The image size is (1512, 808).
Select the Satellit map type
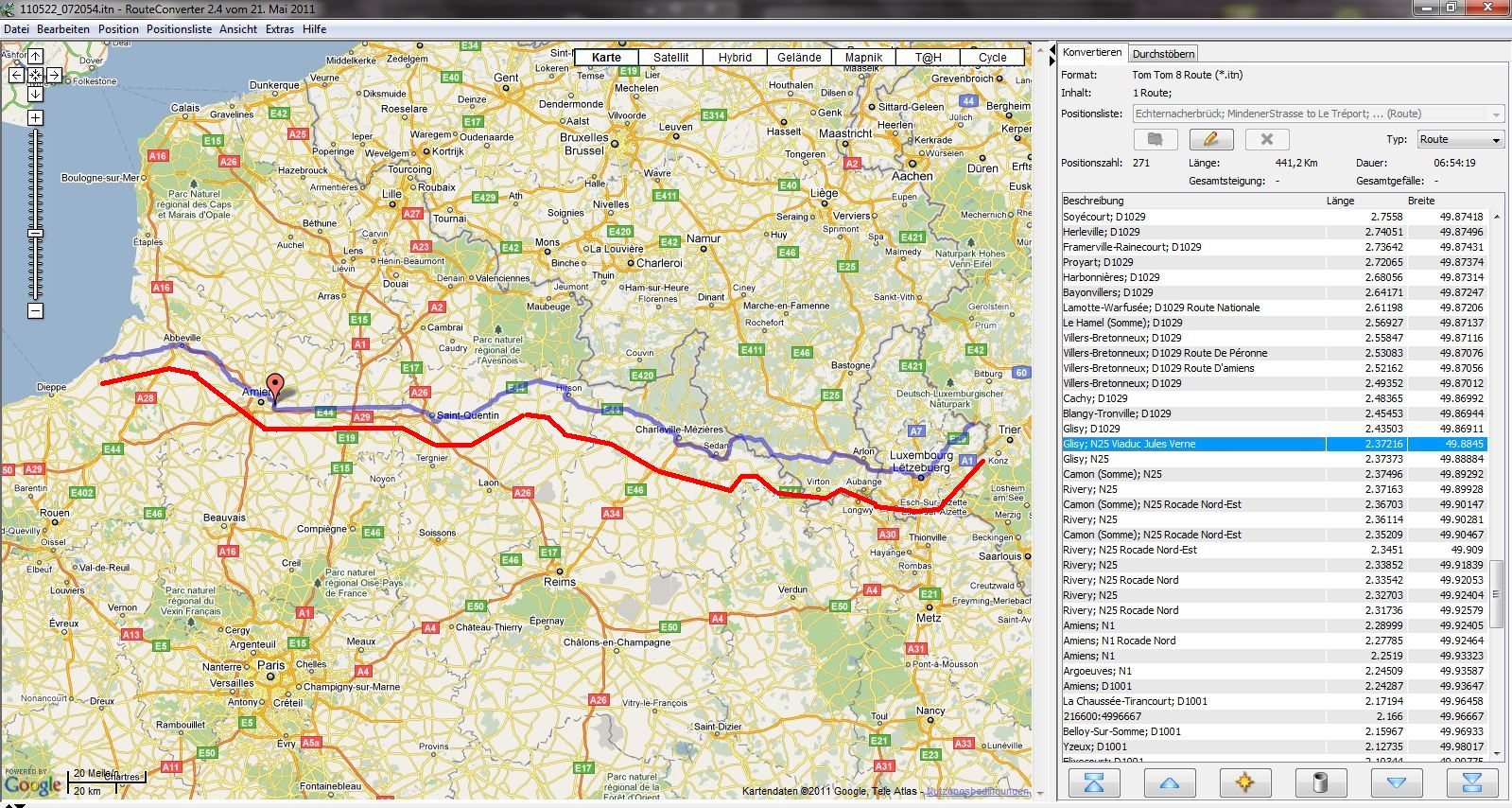click(671, 58)
